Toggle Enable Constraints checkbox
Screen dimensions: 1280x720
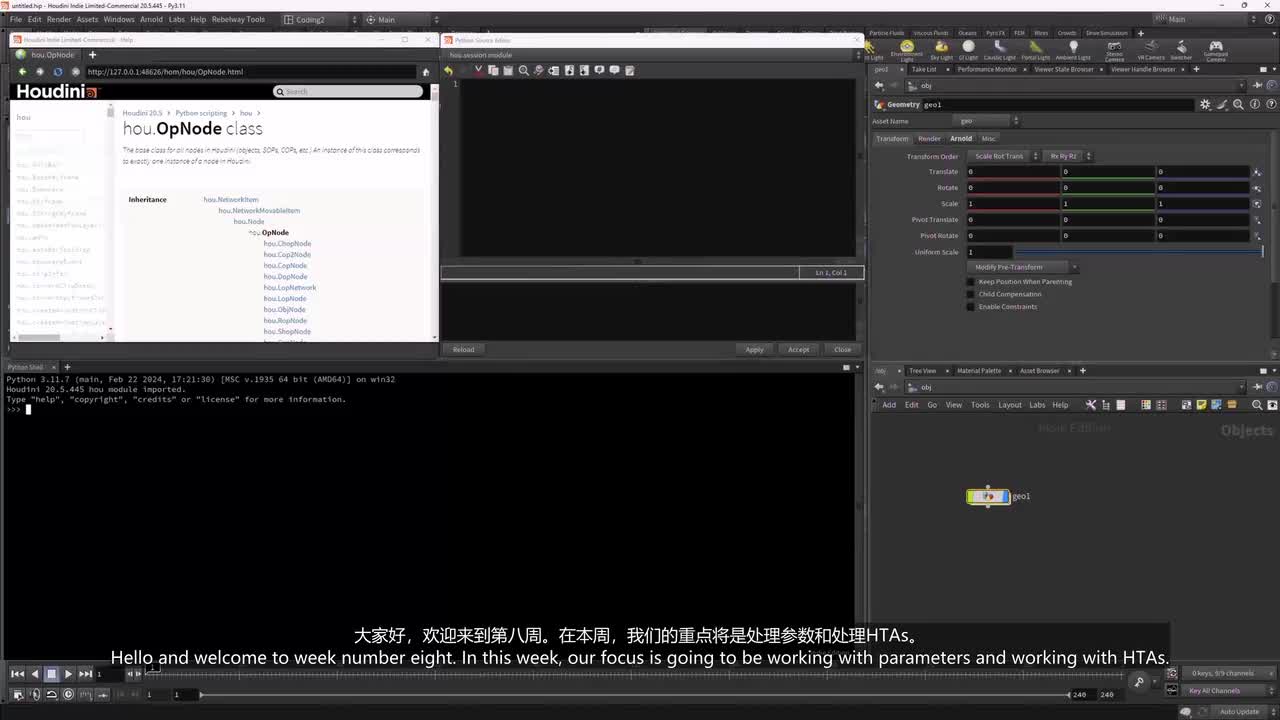(970, 307)
